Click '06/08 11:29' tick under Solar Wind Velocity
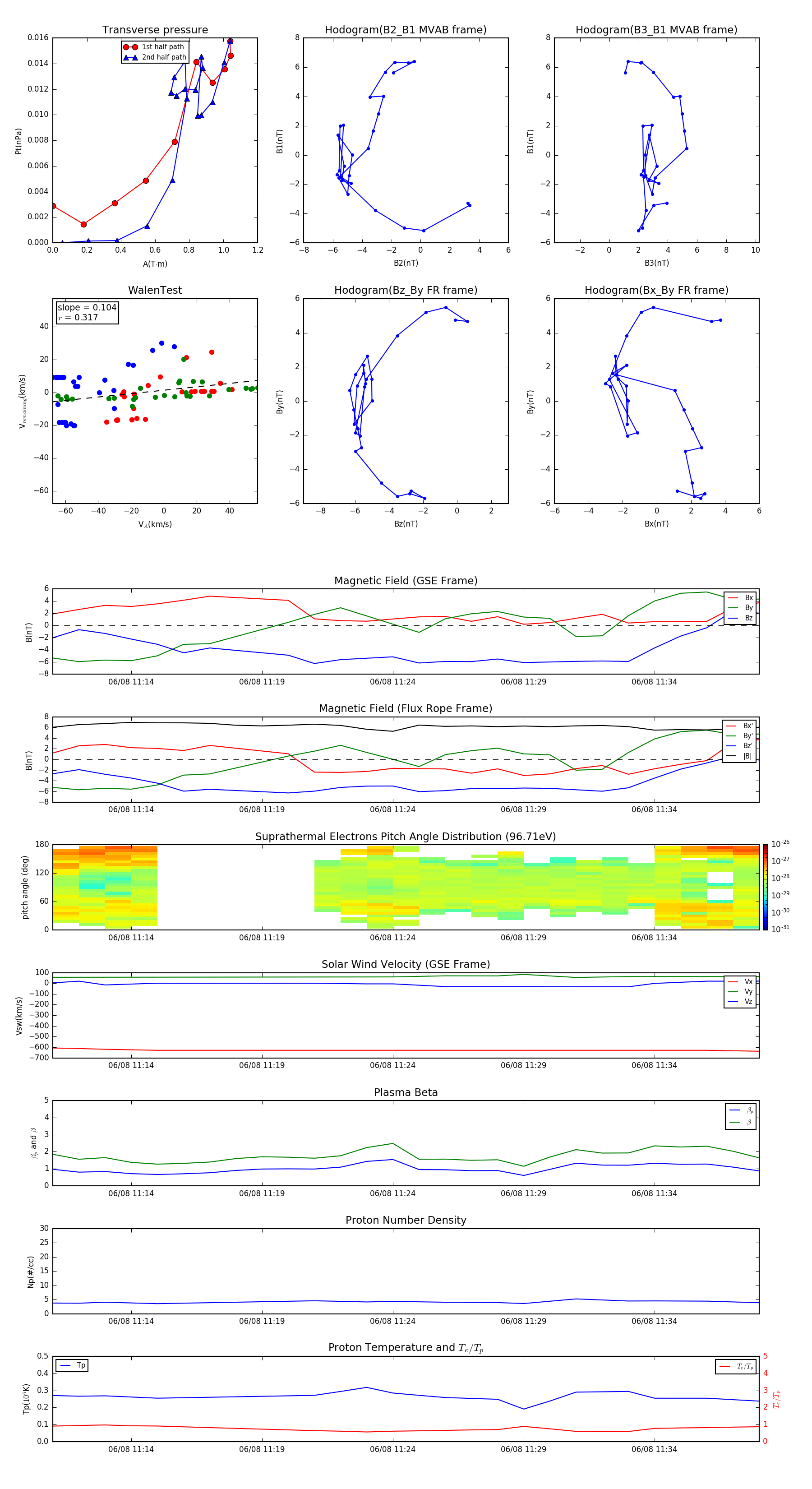Image resolution: width=812 pixels, height=1489 pixels. (524, 1065)
